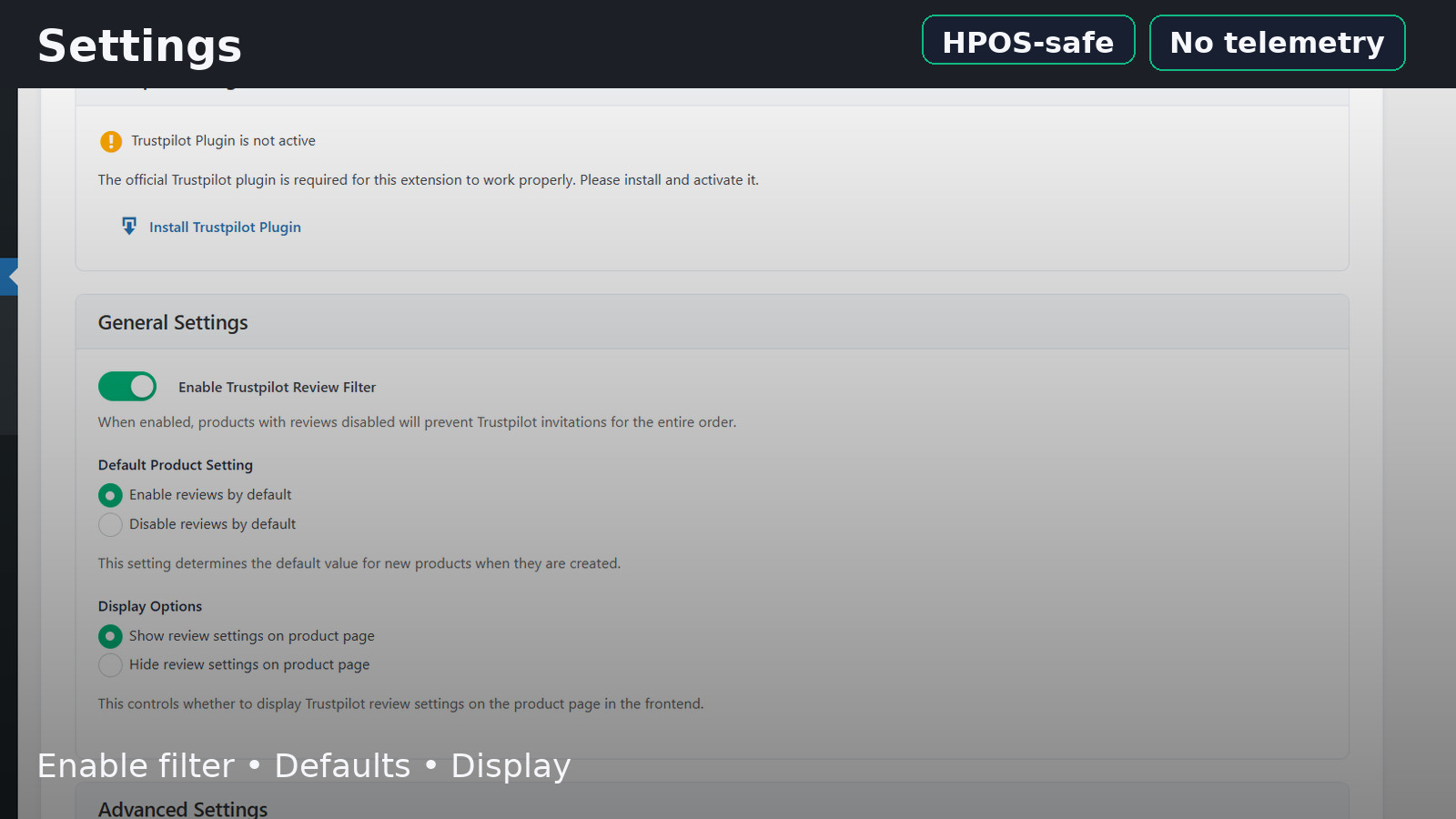The image size is (1456, 819).
Task: Click the HPOS-safe badge
Action: tap(1027, 42)
